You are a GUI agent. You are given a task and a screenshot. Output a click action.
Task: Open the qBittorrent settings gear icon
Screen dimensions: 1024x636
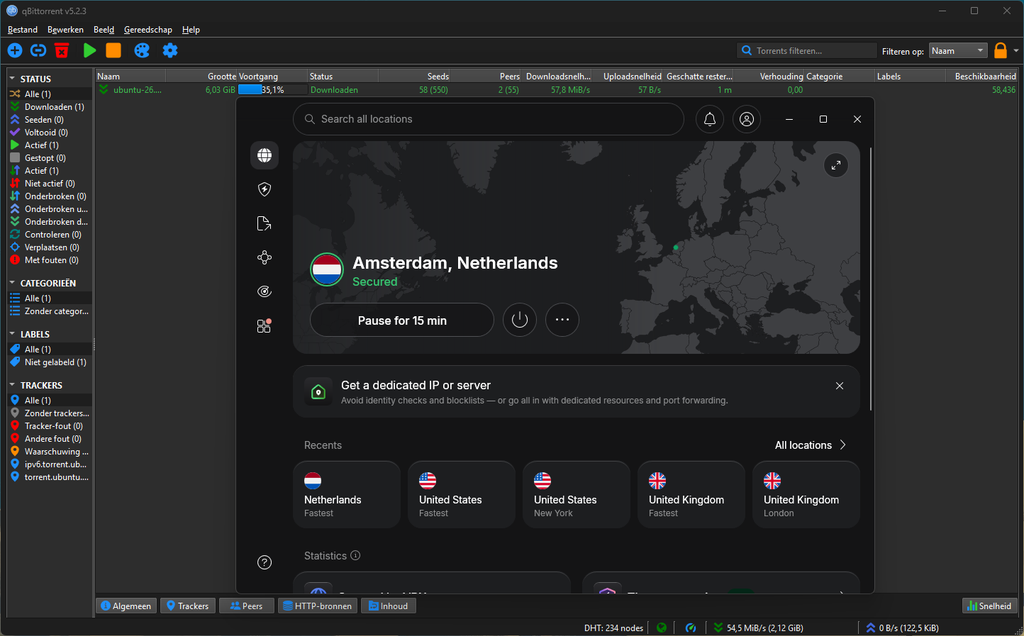170,50
